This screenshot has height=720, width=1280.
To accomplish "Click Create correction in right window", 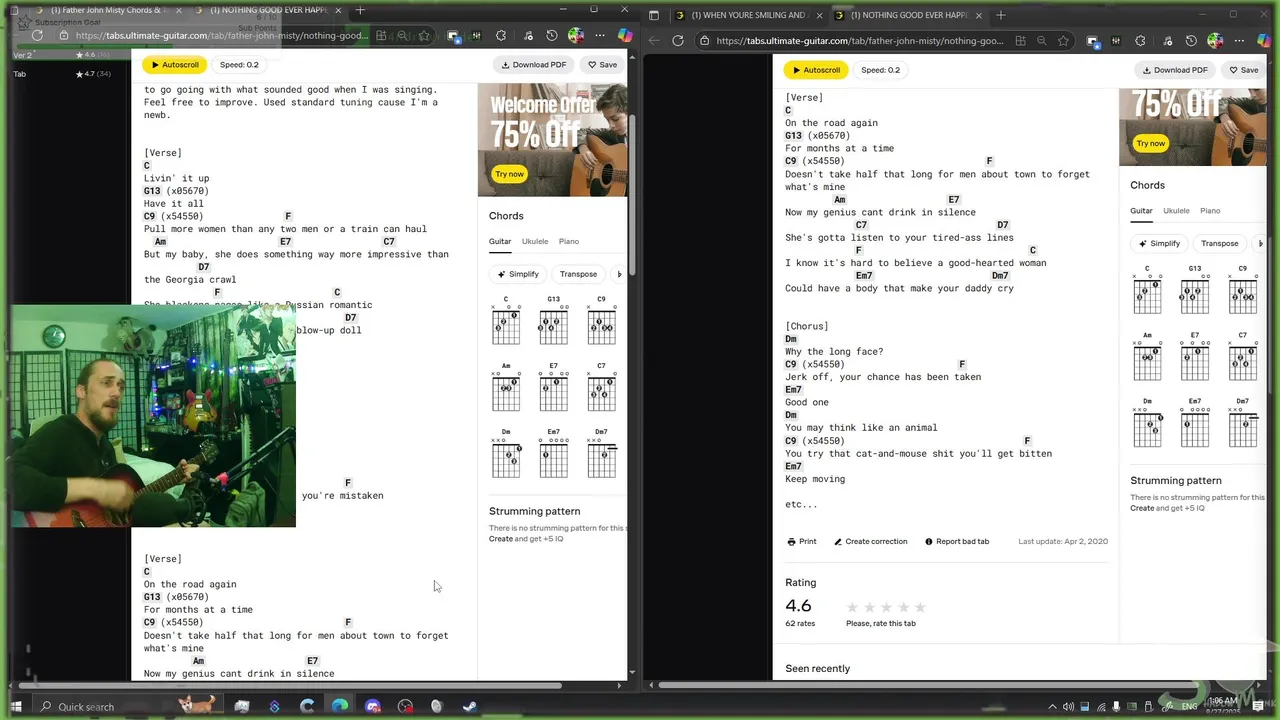I will tap(870, 541).
